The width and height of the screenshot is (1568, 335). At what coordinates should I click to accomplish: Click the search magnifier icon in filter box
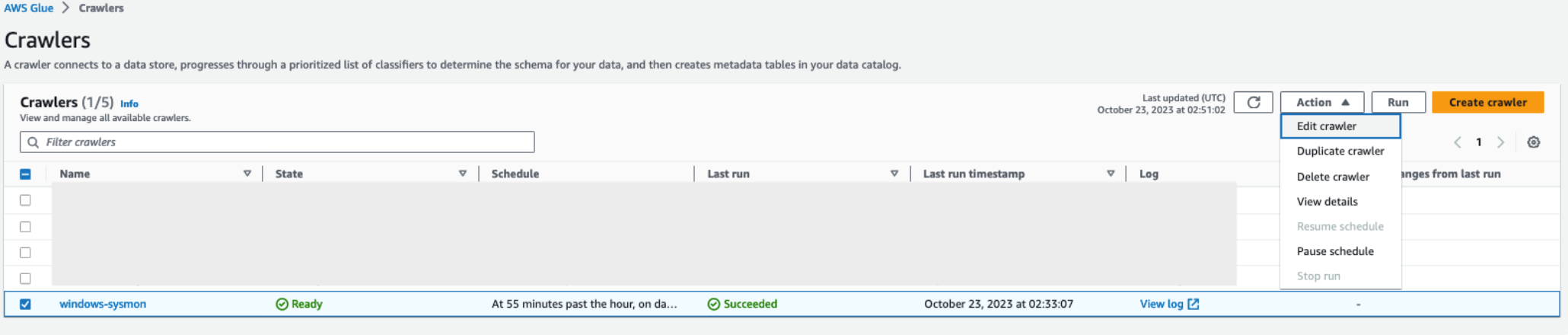tap(33, 142)
